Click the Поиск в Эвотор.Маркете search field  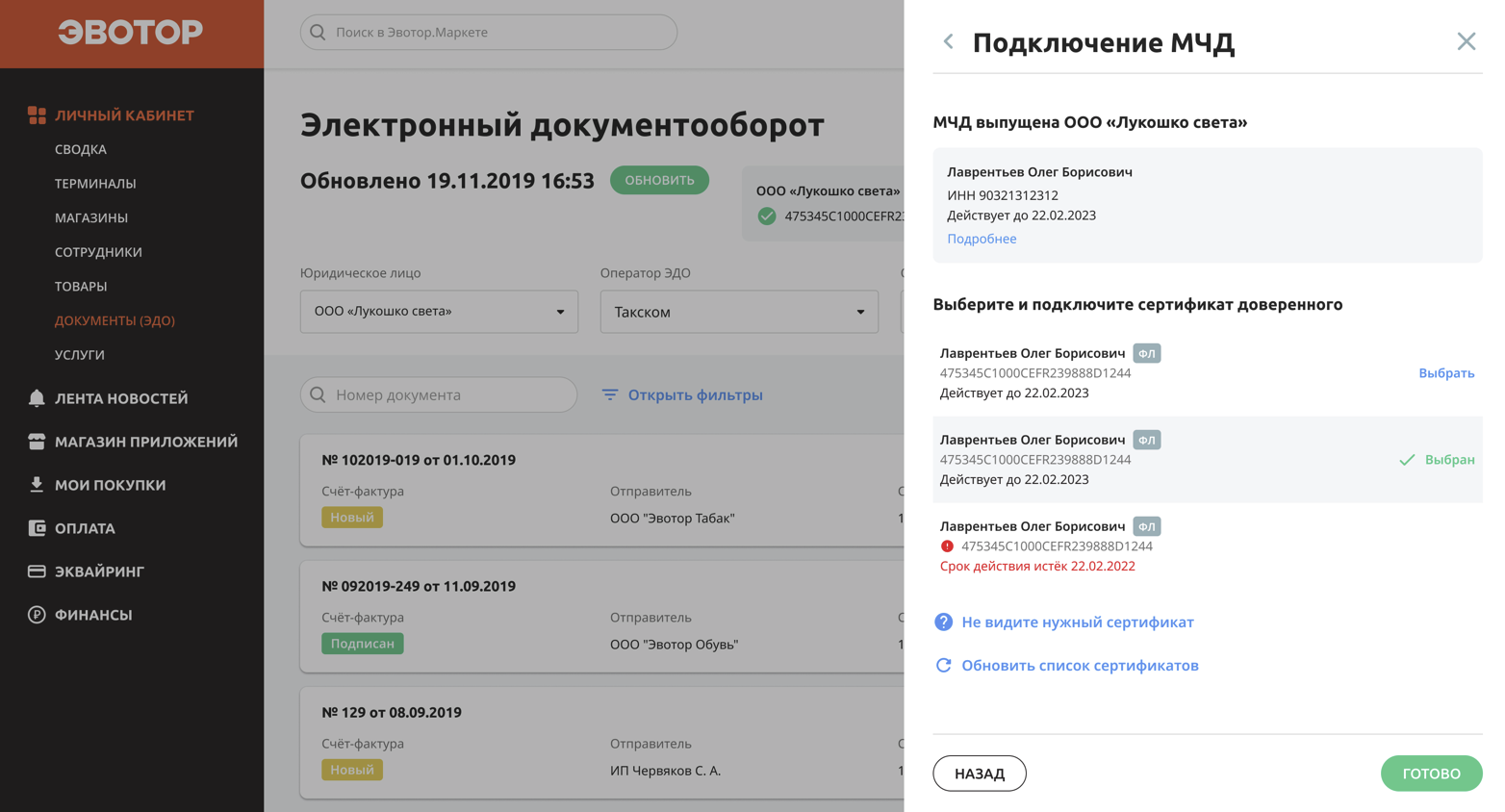coord(489,33)
